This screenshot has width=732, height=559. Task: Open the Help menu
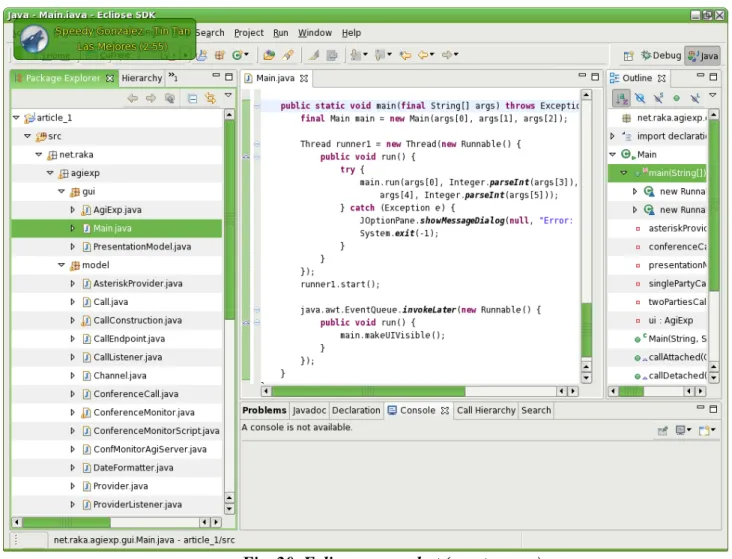(x=351, y=33)
